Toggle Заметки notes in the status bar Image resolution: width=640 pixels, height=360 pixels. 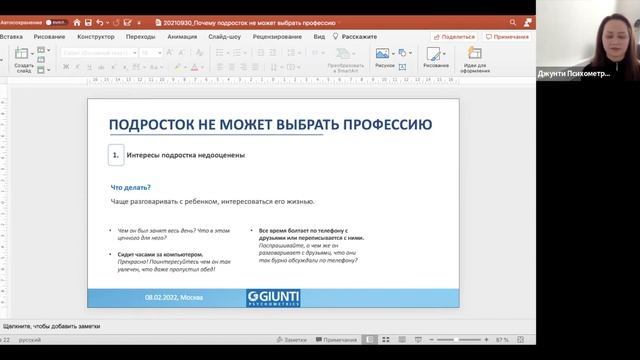(x=291, y=340)
